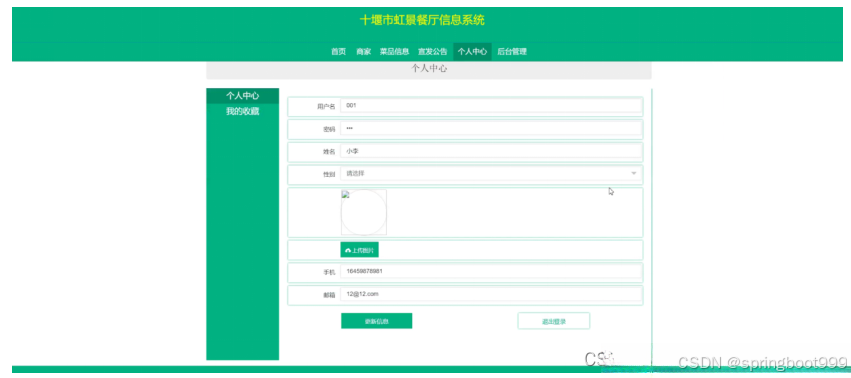Viewport: 851px width, 378px height.
Task: Open the 首页 nav item
Action: [x=338, y=52]
